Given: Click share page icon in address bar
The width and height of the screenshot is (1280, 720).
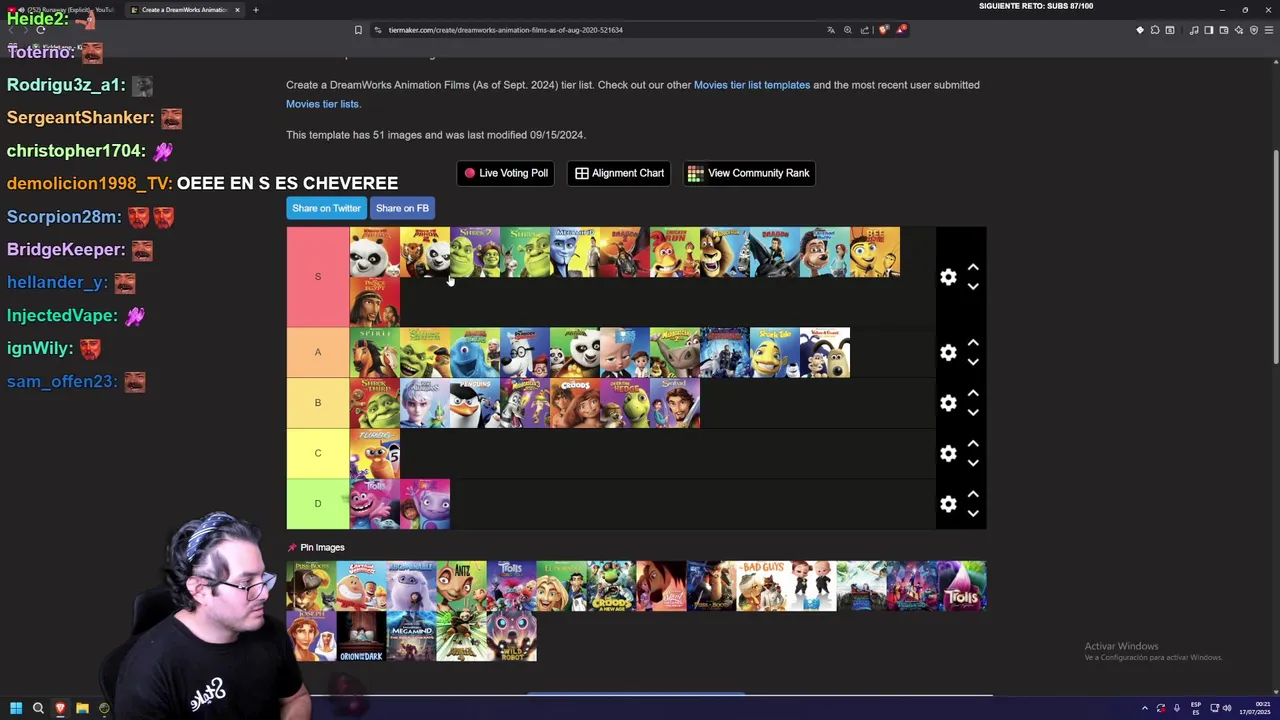Looking at the screenshot, I should [865, 30].
